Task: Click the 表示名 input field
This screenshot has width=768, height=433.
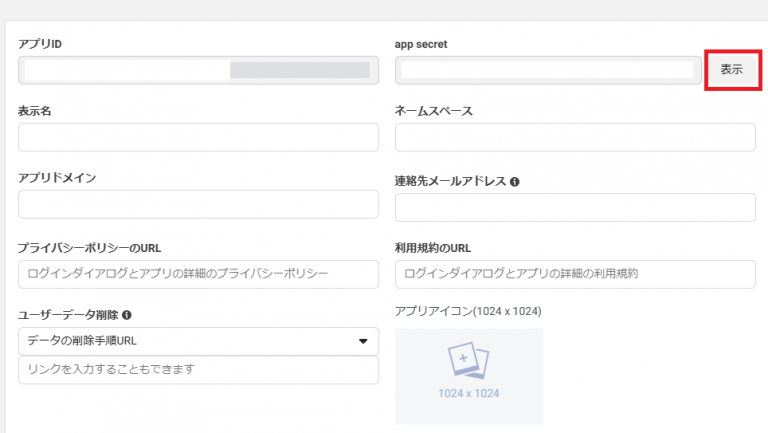Action: point(198,137)
